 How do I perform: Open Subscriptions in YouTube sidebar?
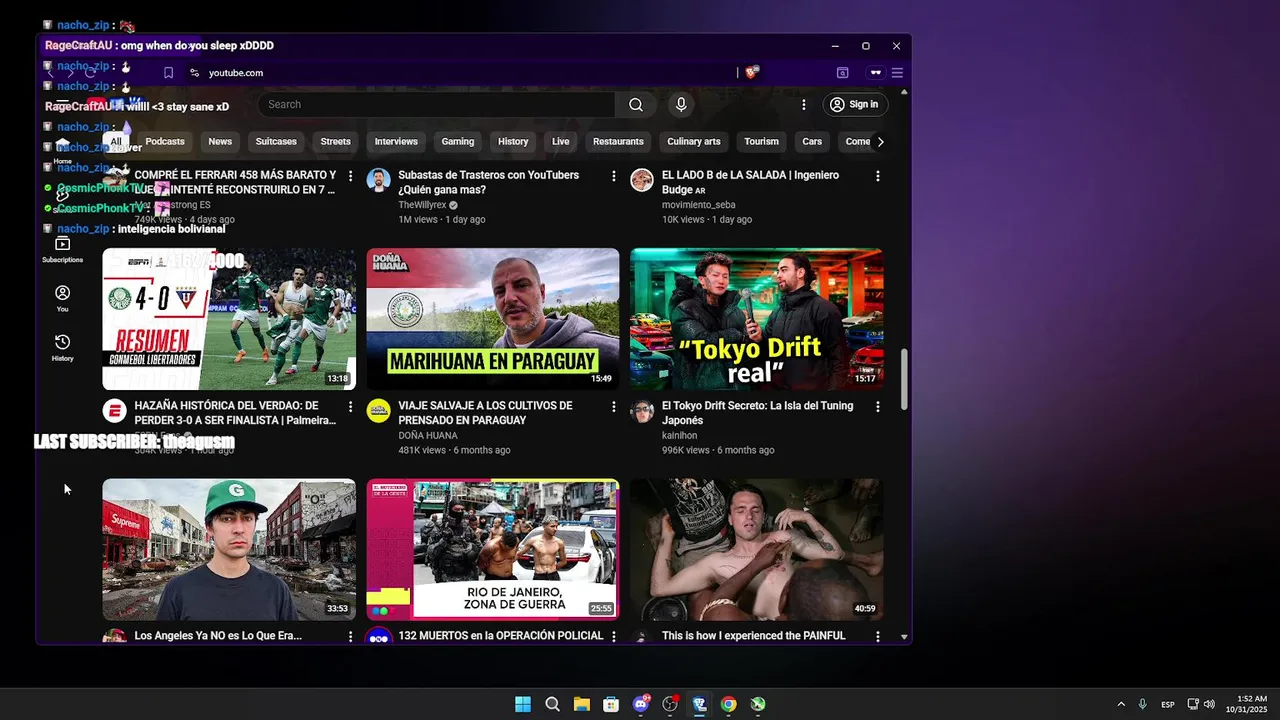tap(62, 250)
